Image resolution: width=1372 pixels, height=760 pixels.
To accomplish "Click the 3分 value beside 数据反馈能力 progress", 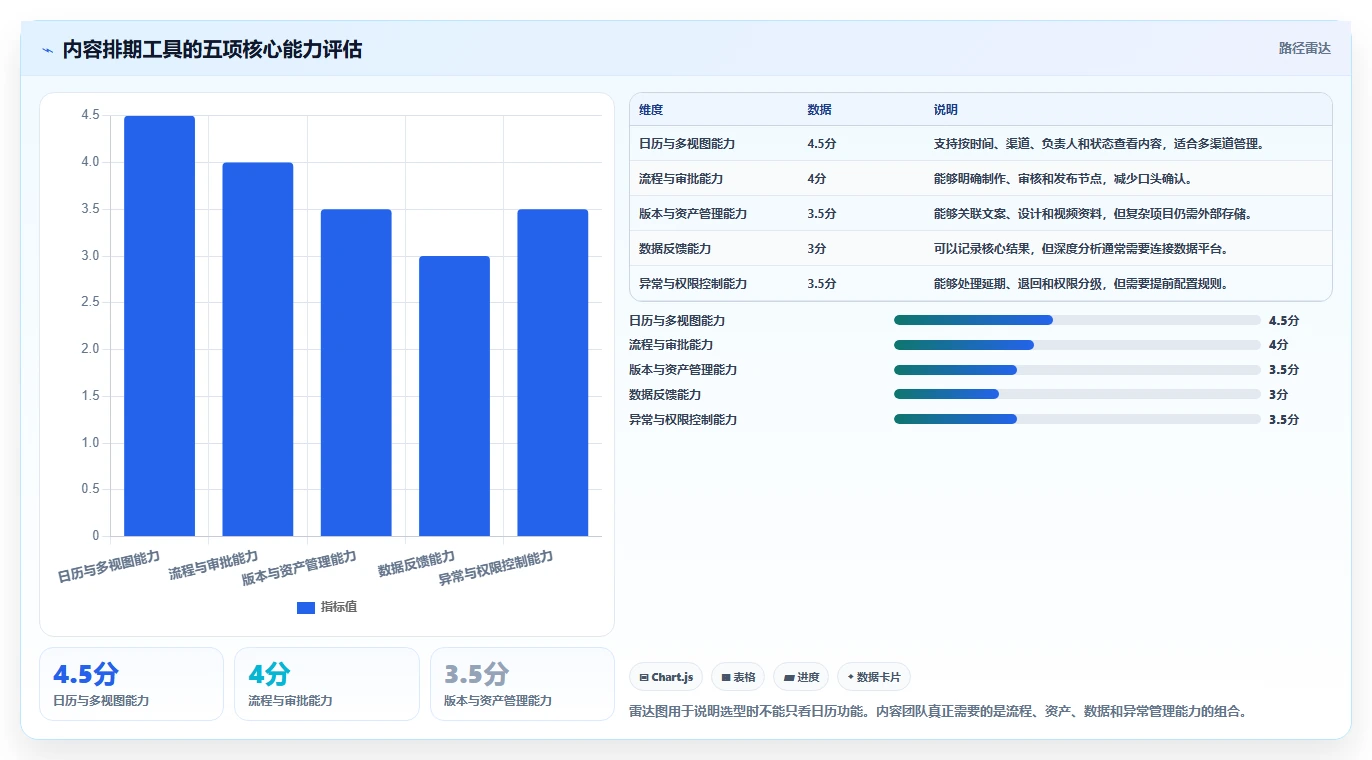I will pos(1279,395).
